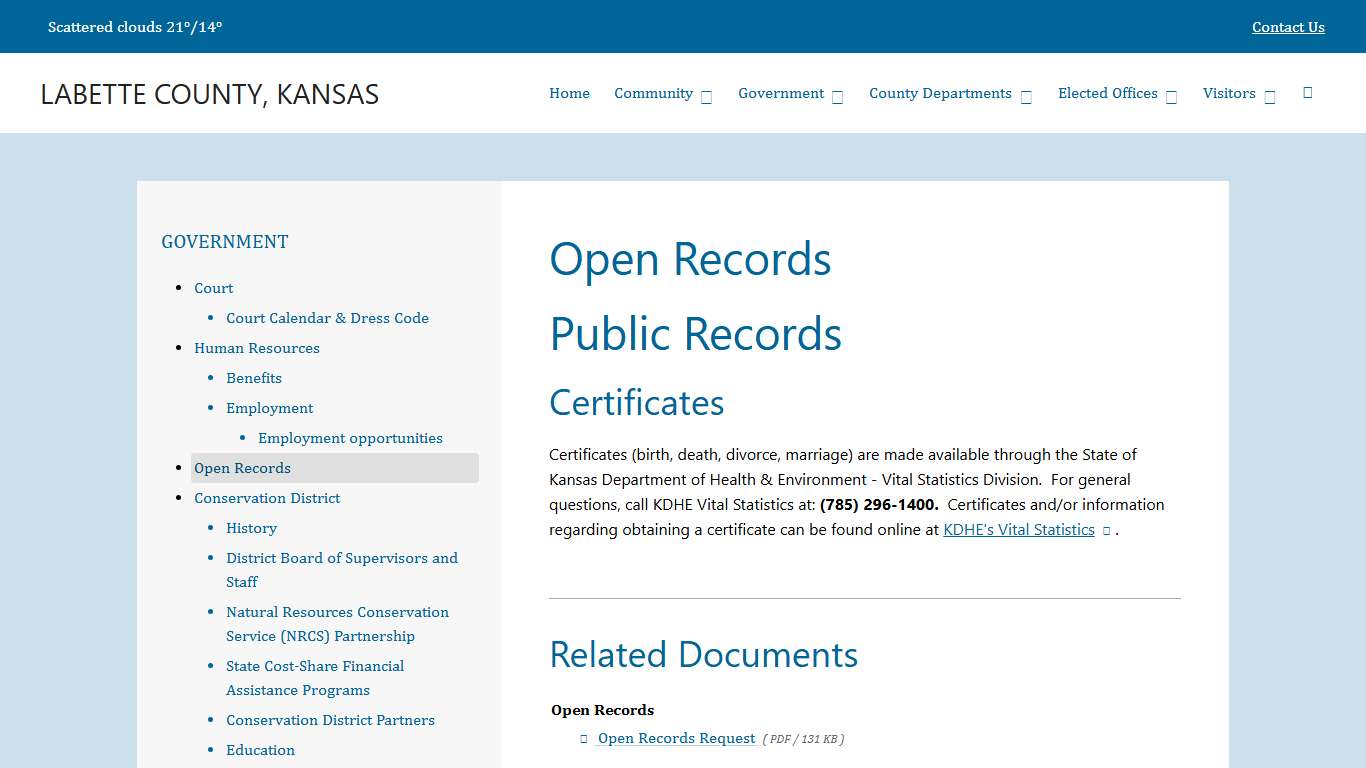
Task: Select Home in the navigation bar
Action: tap(569, 93)
